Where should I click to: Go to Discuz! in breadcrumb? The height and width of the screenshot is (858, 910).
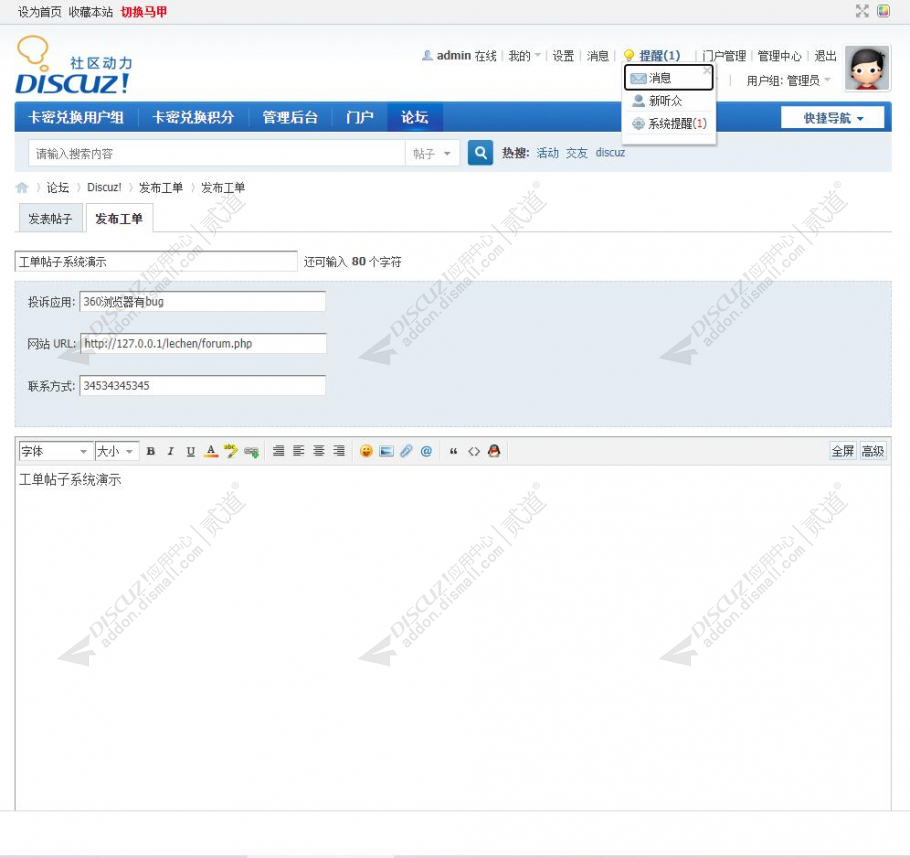click(104, 188)
